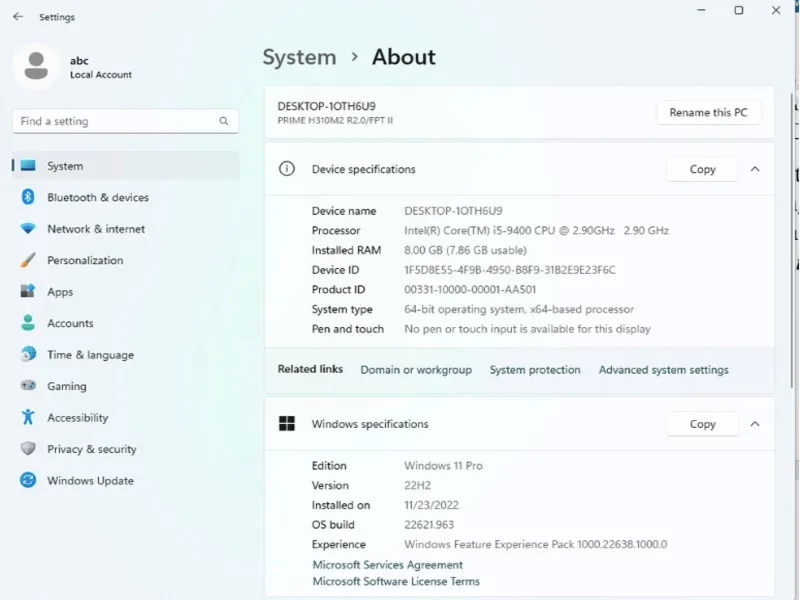Click the Windows logo icon beside Windows specifications
This screenshot has height=600, width=800.
tap(287, 423)
